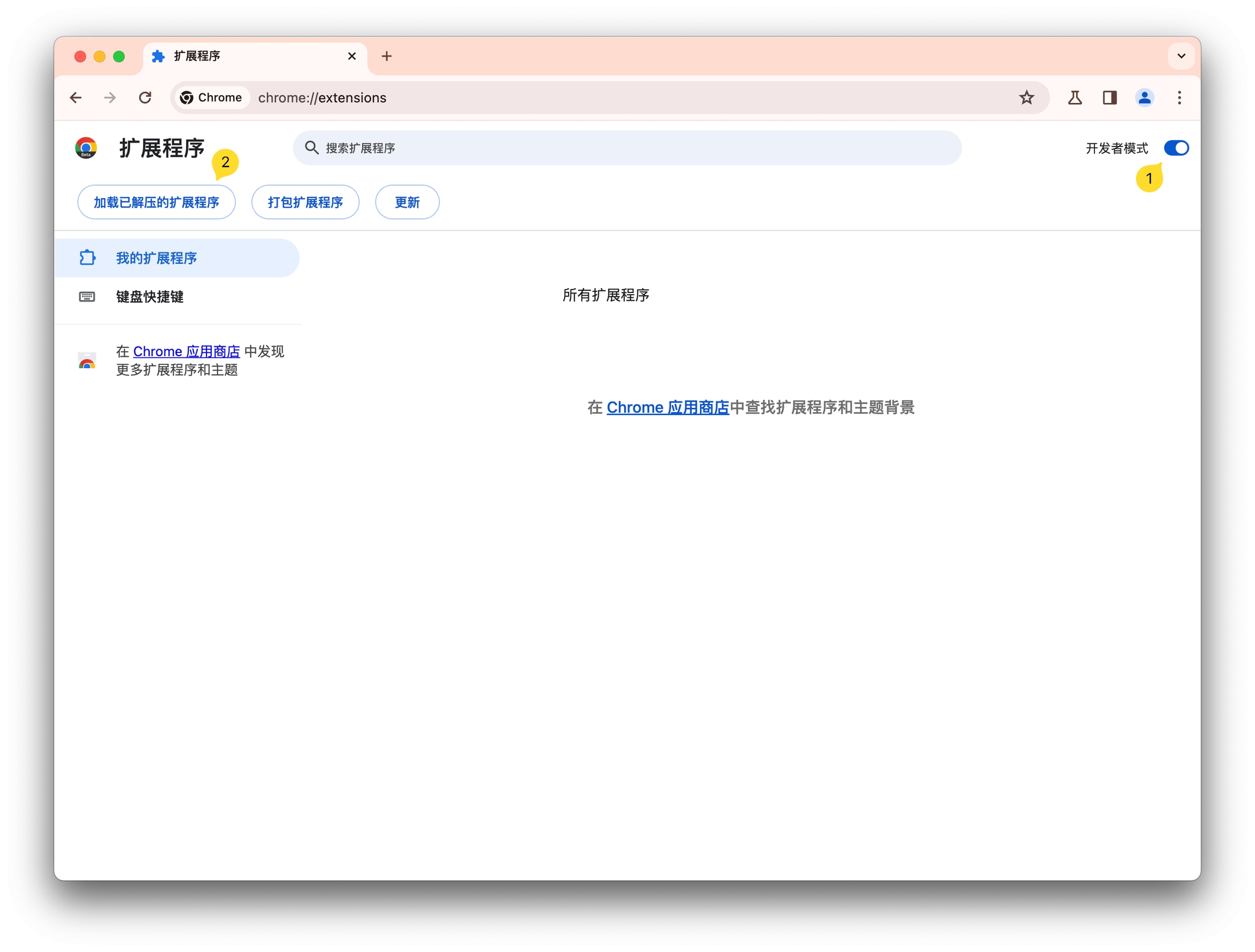Open Chrome Labs flask icon
The image size is (1255, 952).
[1075, 97]
